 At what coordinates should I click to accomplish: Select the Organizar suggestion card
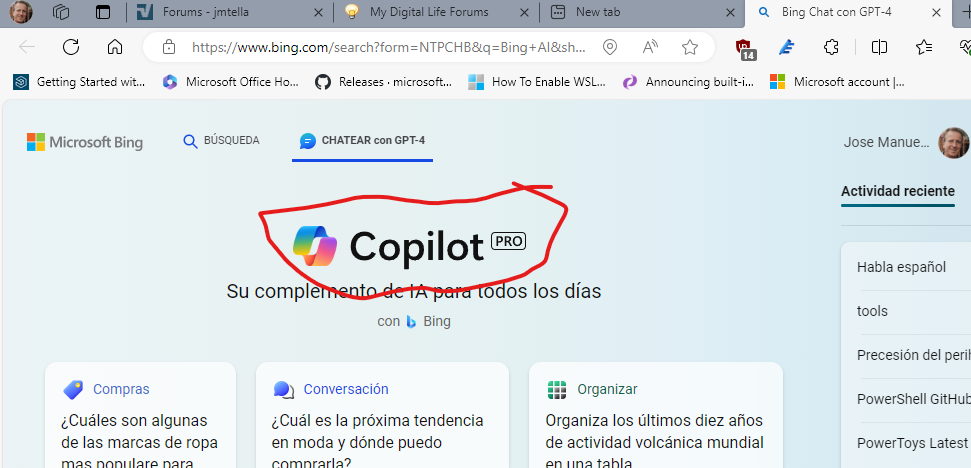(x=656, y=415)
